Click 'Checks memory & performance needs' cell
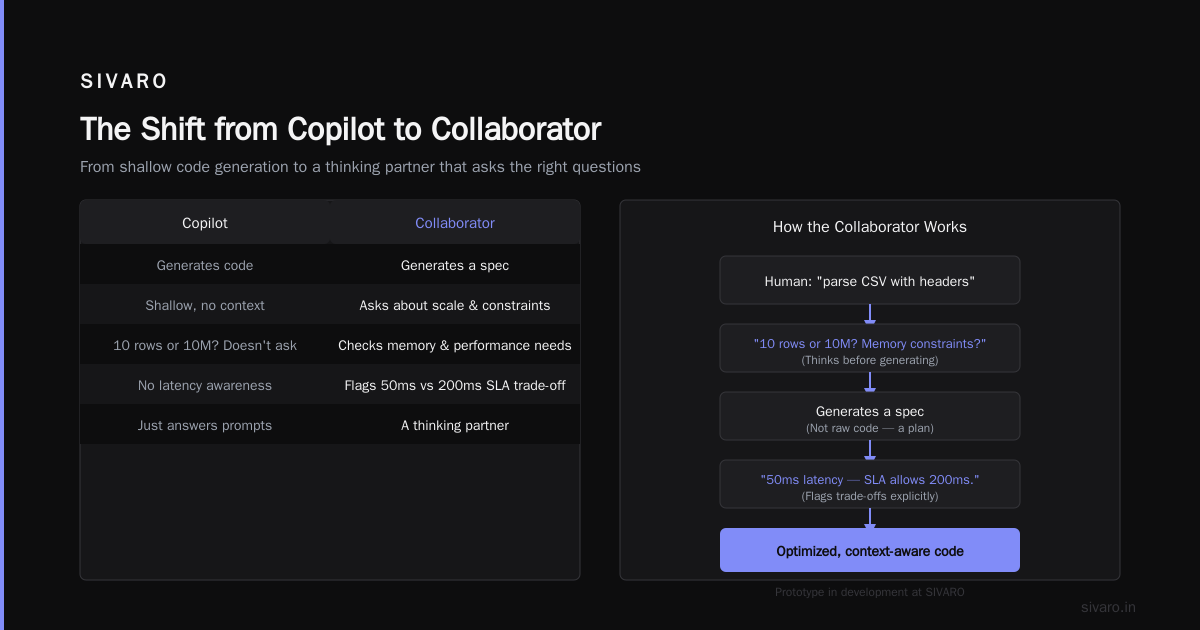The height and width of the screenshot is (630, 1200). click(x=455, y=345)
